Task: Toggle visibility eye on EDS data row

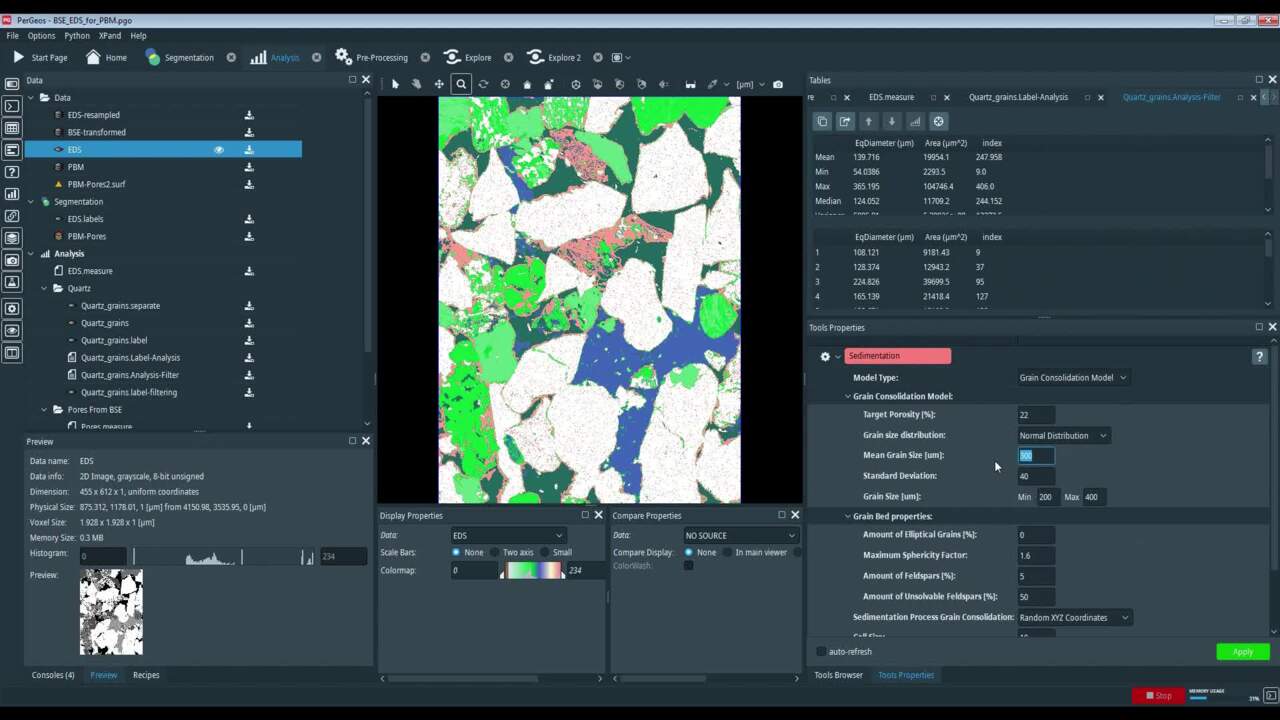Action: coord(219,150)
